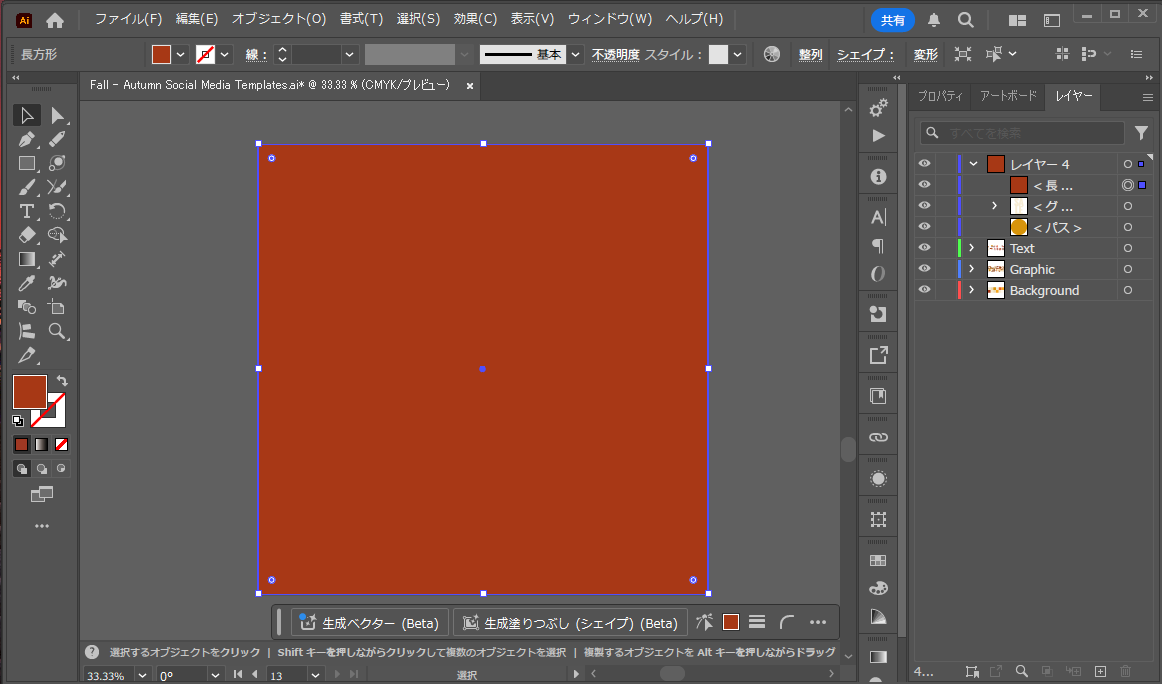Pick the Rectangle tool

[27, 163]
